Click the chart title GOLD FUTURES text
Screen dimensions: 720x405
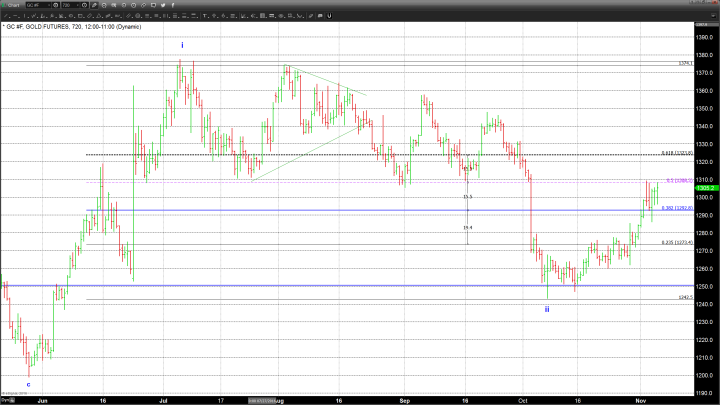tap(47, 27)
